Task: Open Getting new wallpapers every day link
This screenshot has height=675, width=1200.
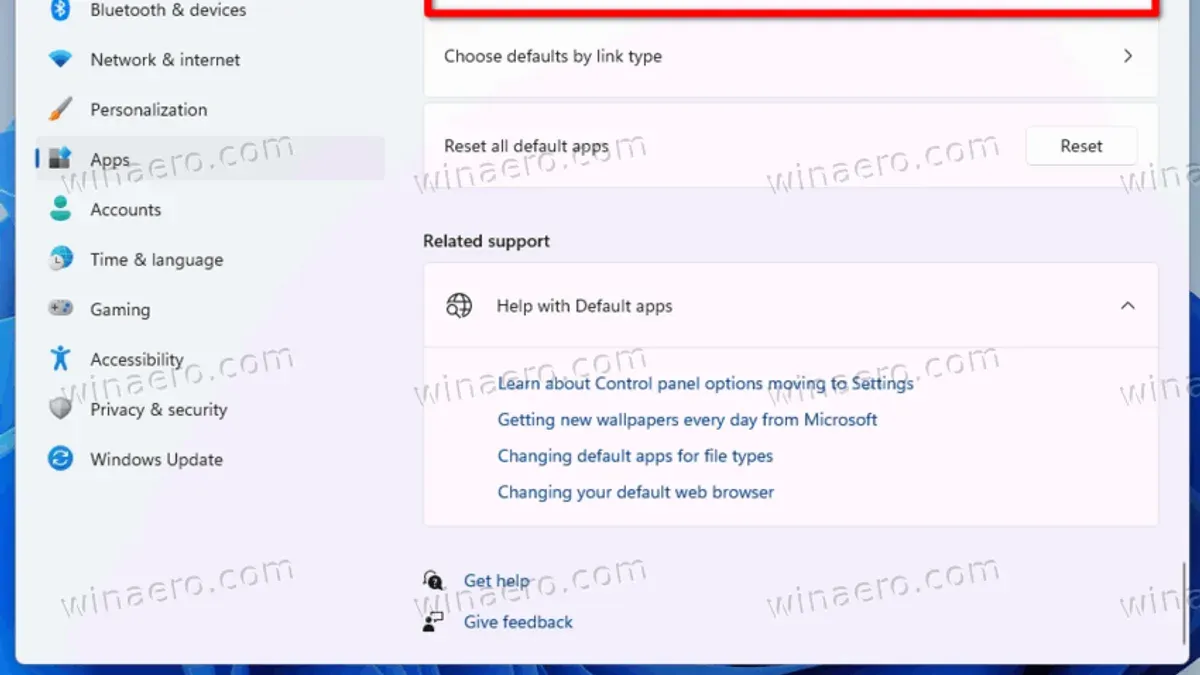Action: [687, 420]
